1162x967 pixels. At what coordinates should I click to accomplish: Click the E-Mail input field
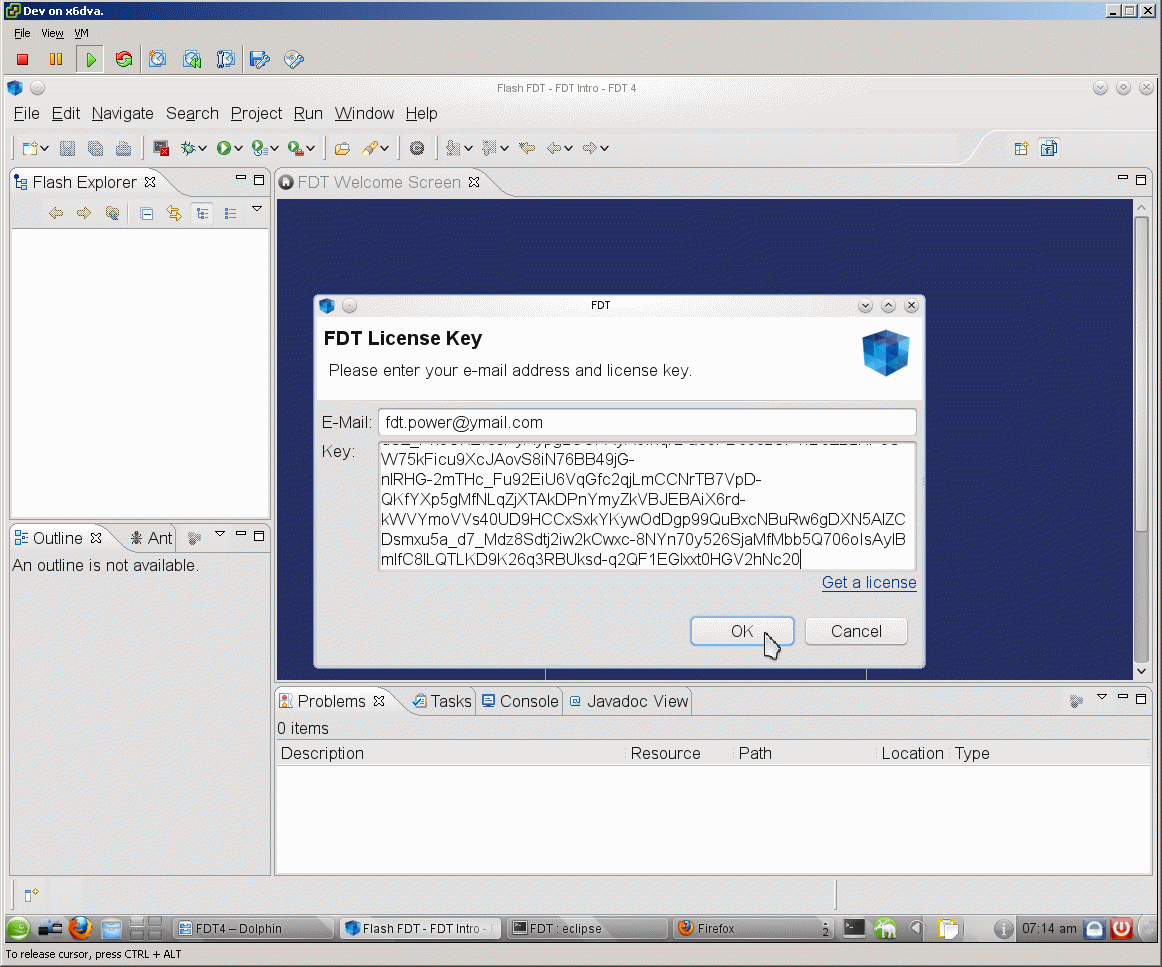tap(647, 422)
